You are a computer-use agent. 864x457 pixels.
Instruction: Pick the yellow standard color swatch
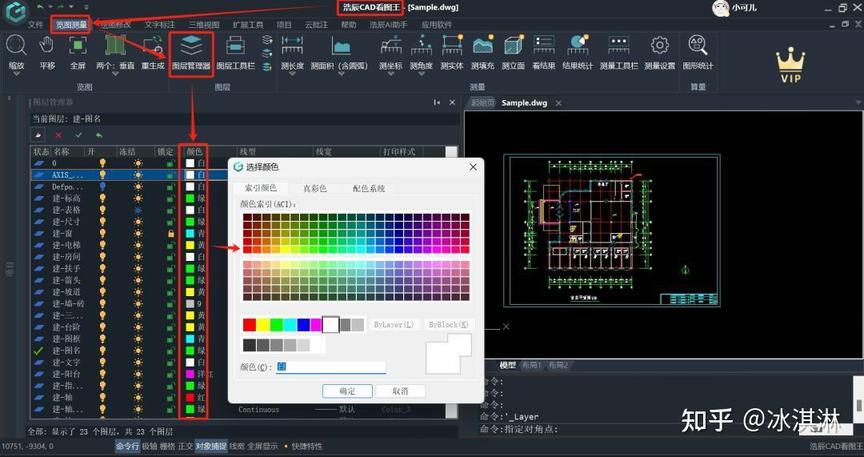tap(263, 325)
